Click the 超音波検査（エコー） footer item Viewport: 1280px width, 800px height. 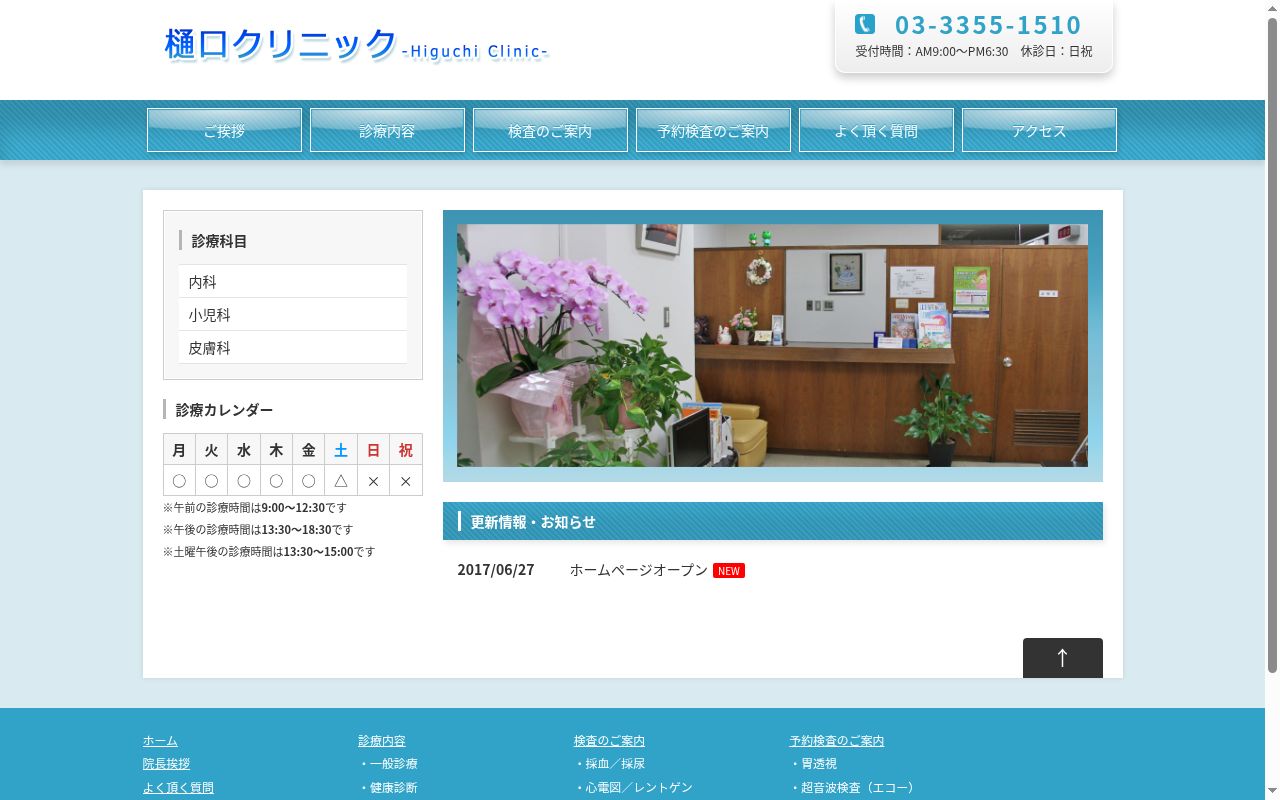852,788
